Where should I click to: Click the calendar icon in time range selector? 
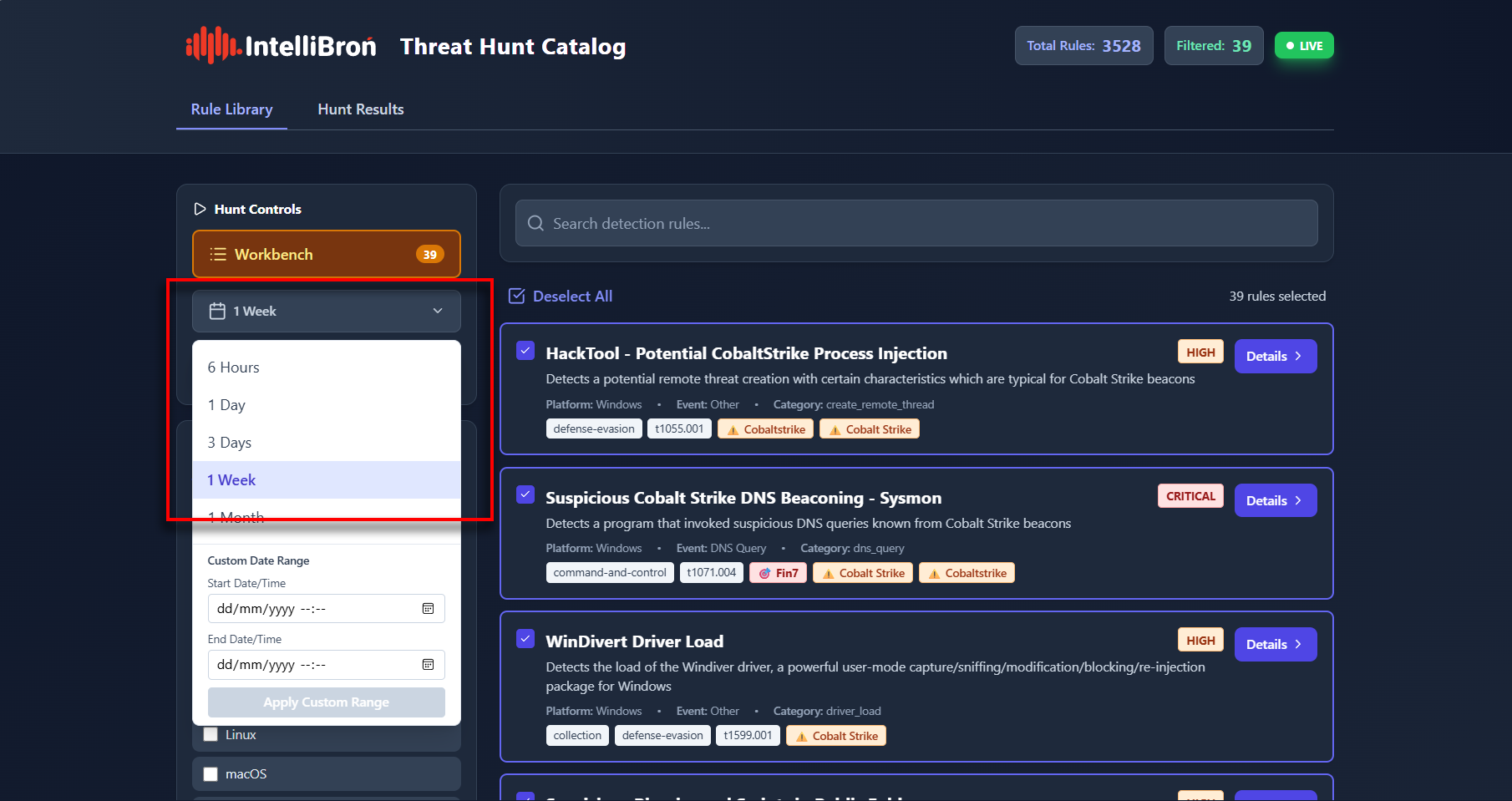point(217,312)
